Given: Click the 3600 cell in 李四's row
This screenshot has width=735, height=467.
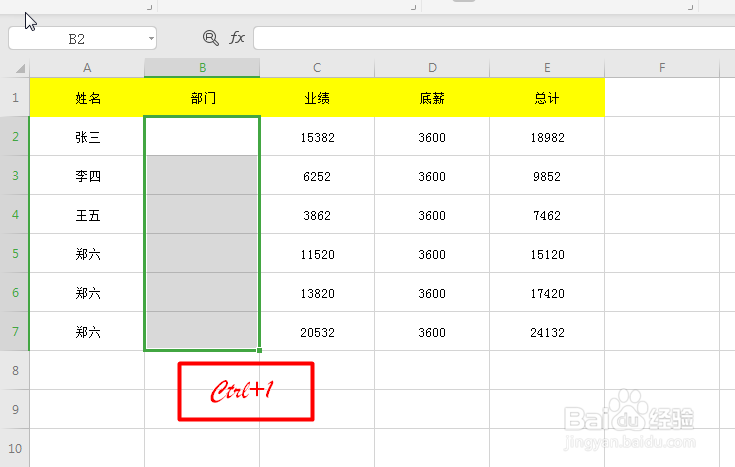Looking at the screenshot, I should coord(432,175).
